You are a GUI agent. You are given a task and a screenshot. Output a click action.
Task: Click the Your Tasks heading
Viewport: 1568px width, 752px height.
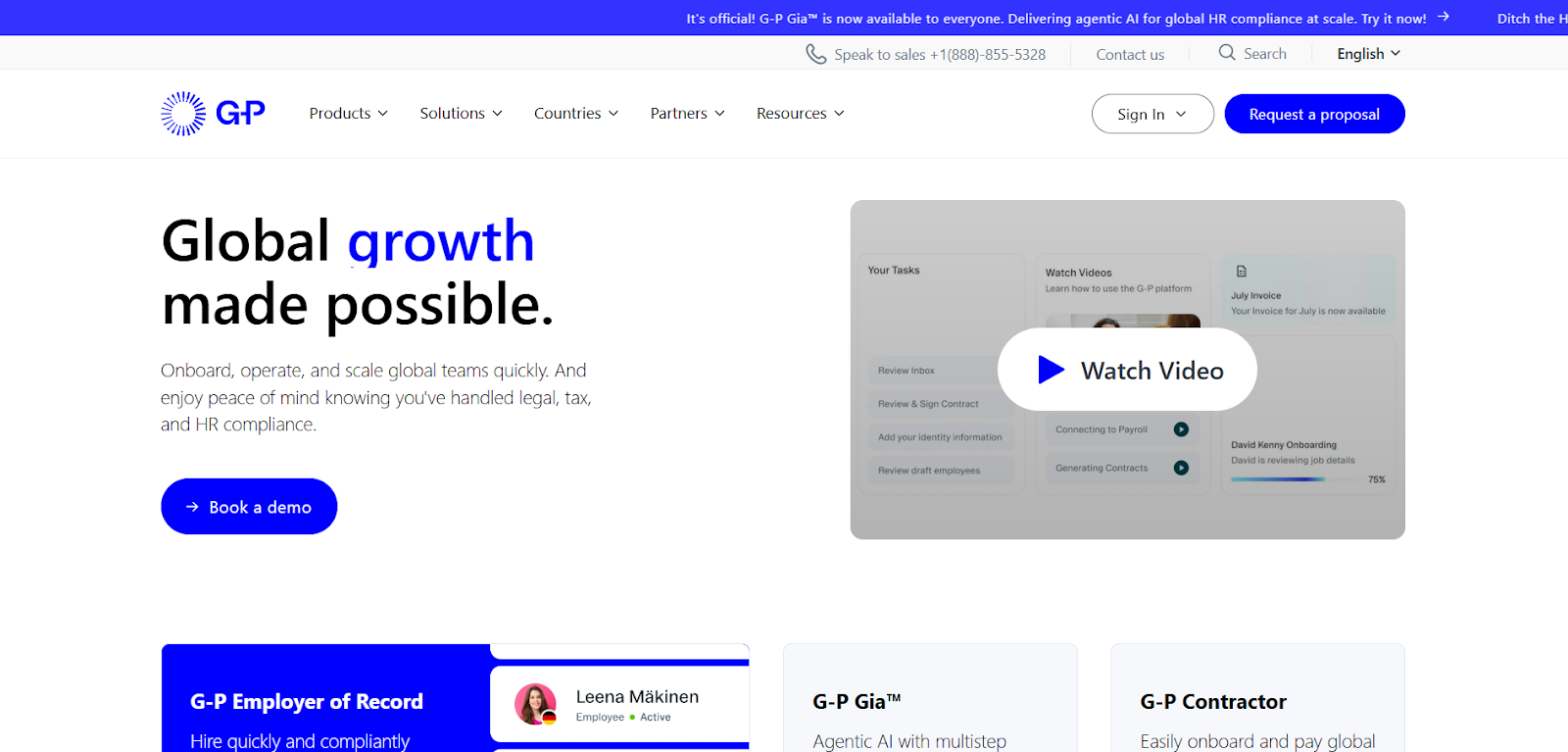point(894,271)
